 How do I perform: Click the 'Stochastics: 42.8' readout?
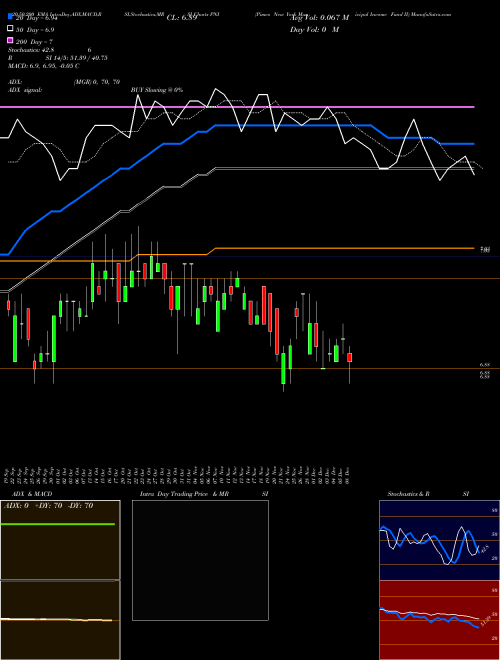pos(29,50)
